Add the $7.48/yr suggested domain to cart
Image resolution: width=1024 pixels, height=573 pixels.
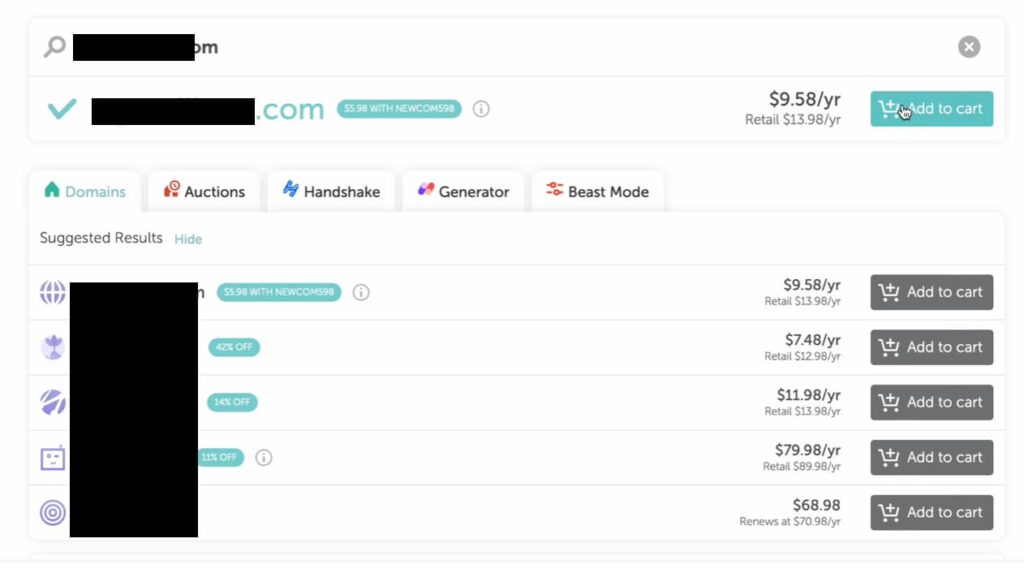pyautogui.click(x=931, y=347)
